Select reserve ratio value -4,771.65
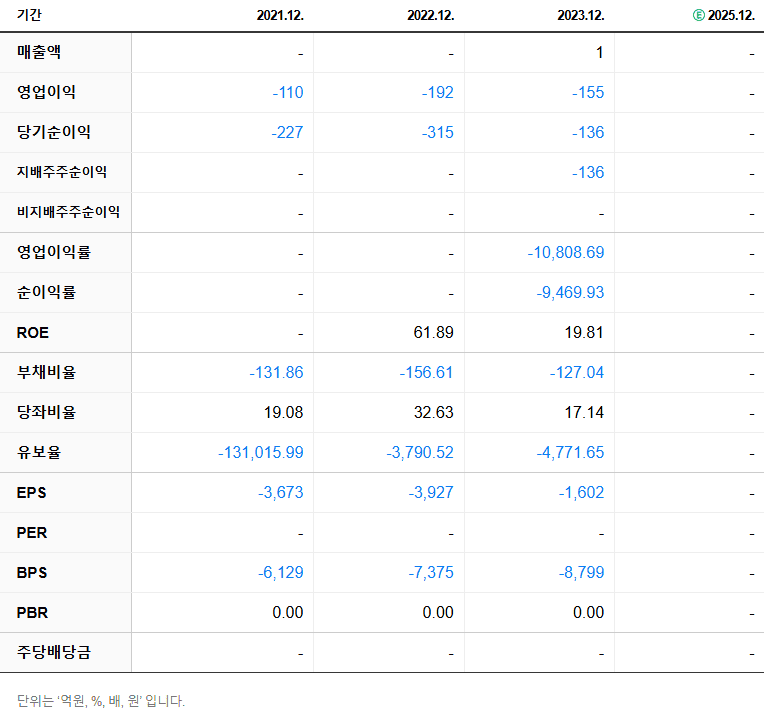Viewport: 764px width, 712px height. coord(571,452)
